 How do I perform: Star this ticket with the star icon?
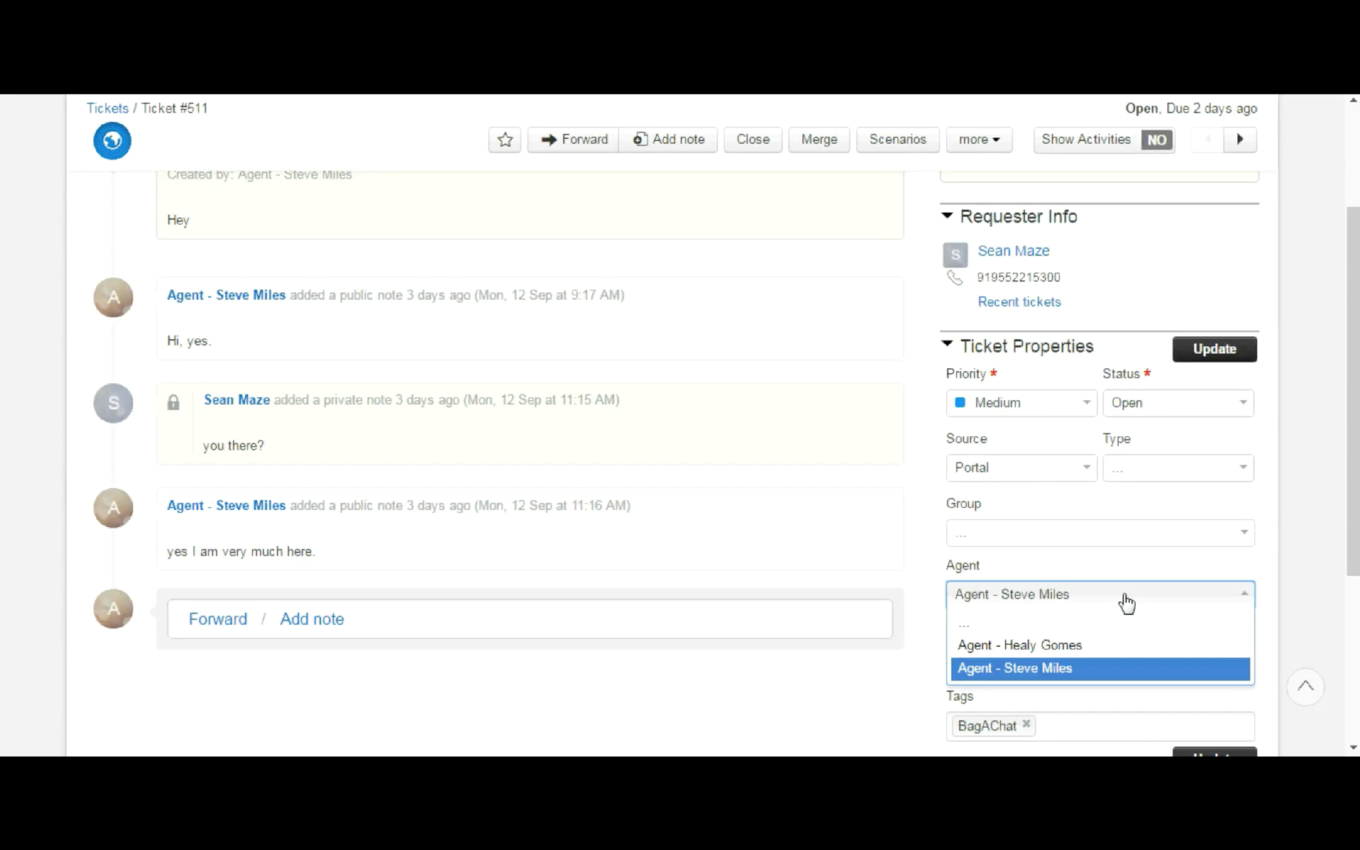[505, 140]
